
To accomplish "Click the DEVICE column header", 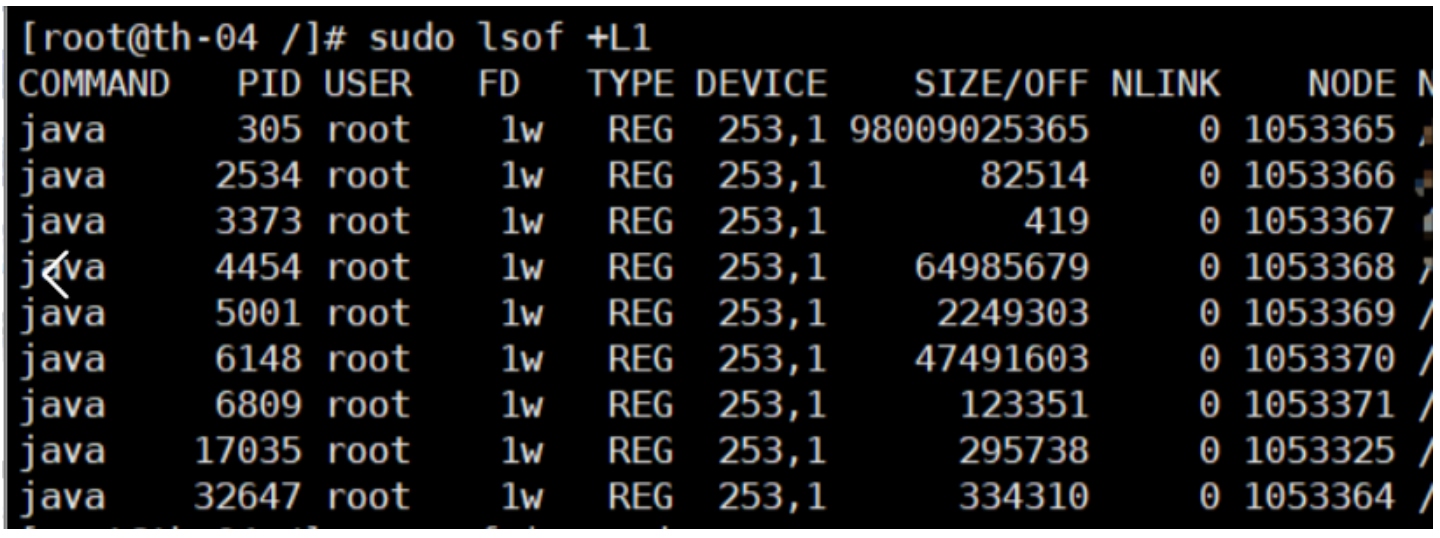I will 761,85.
